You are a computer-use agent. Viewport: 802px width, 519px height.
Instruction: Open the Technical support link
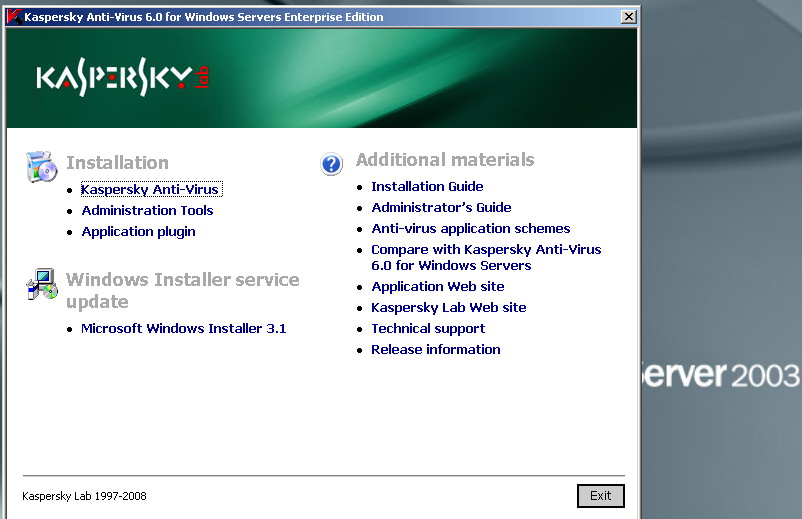click(428, 328)
